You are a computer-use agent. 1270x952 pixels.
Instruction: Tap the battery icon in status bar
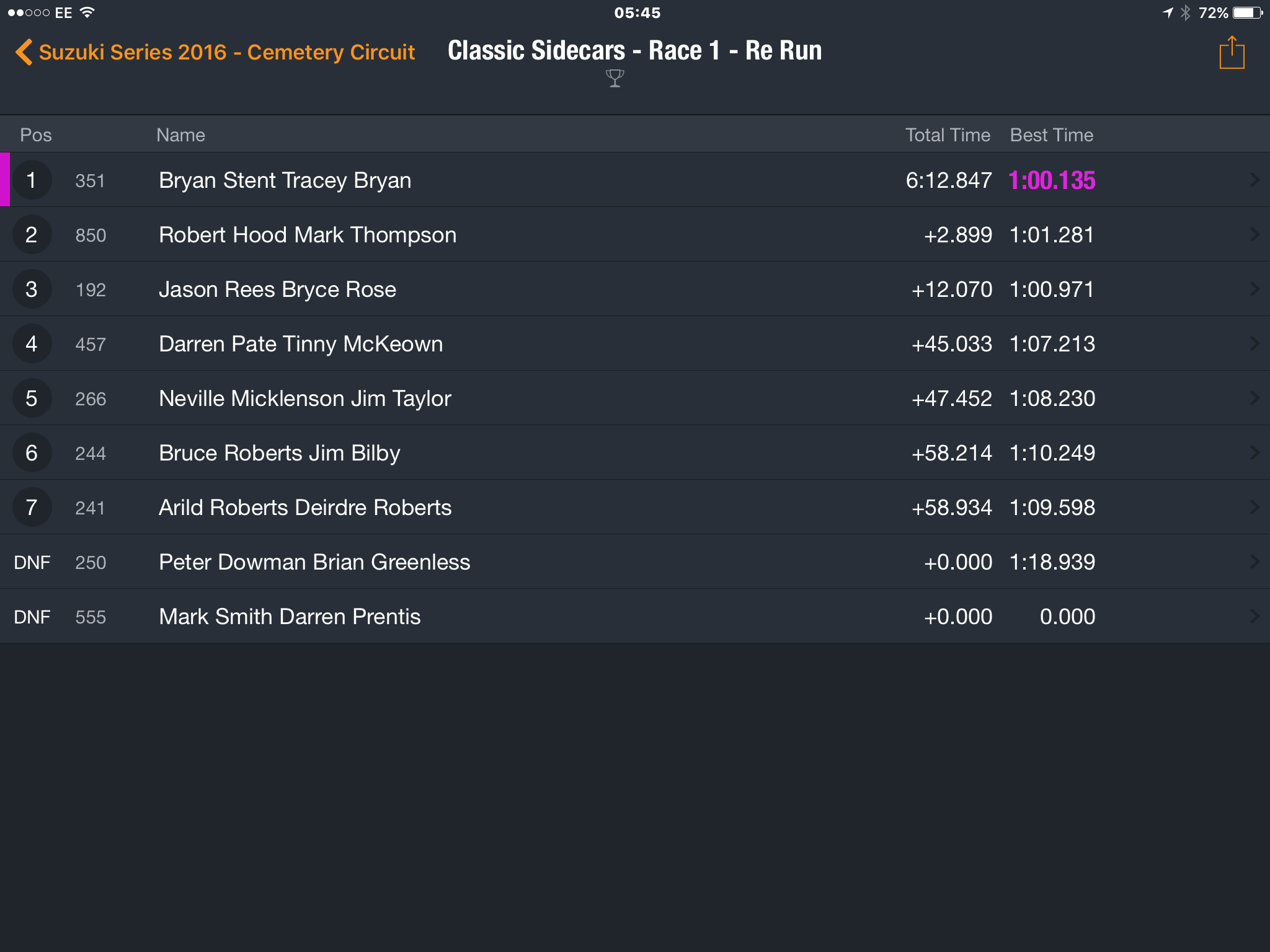point(1248,12)
